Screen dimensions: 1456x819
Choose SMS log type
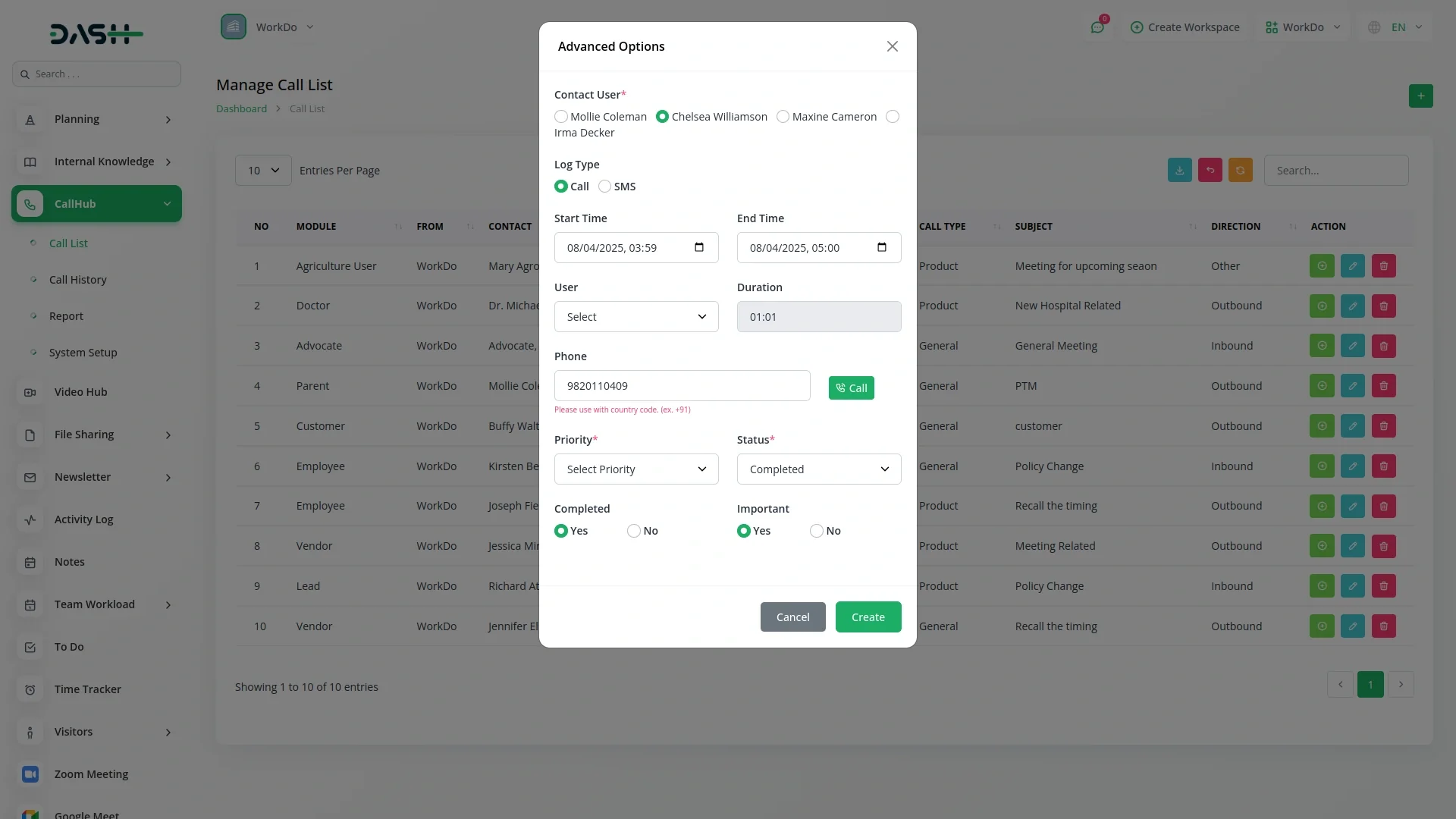[604, 187]
